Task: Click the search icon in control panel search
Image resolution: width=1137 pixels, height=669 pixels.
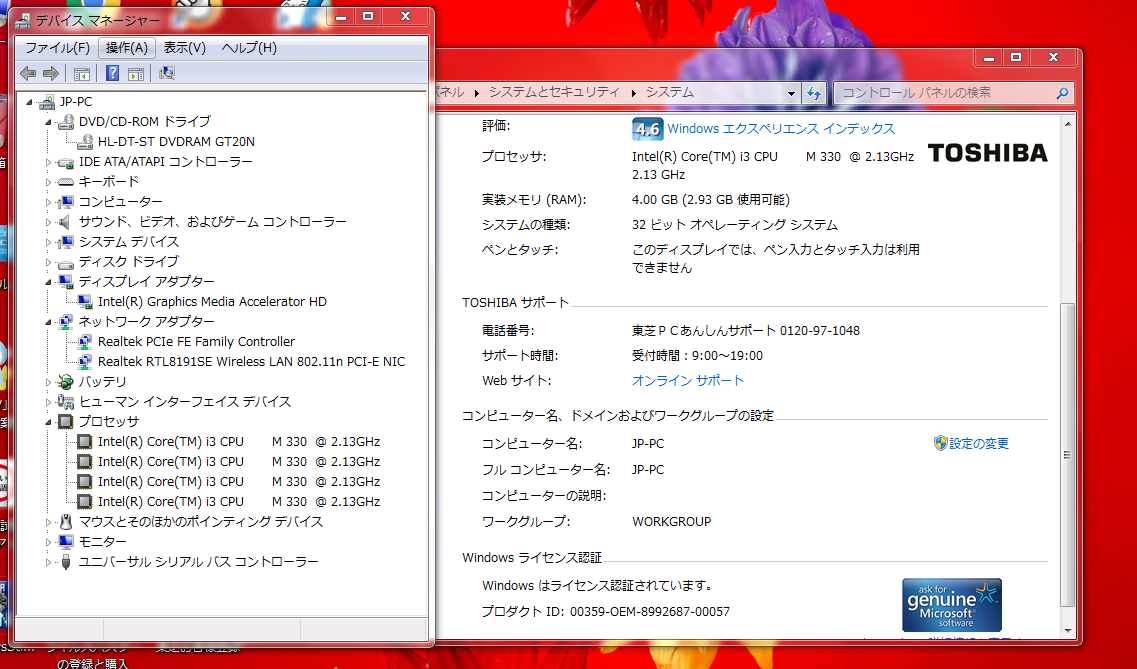Action: [1062, 93]
